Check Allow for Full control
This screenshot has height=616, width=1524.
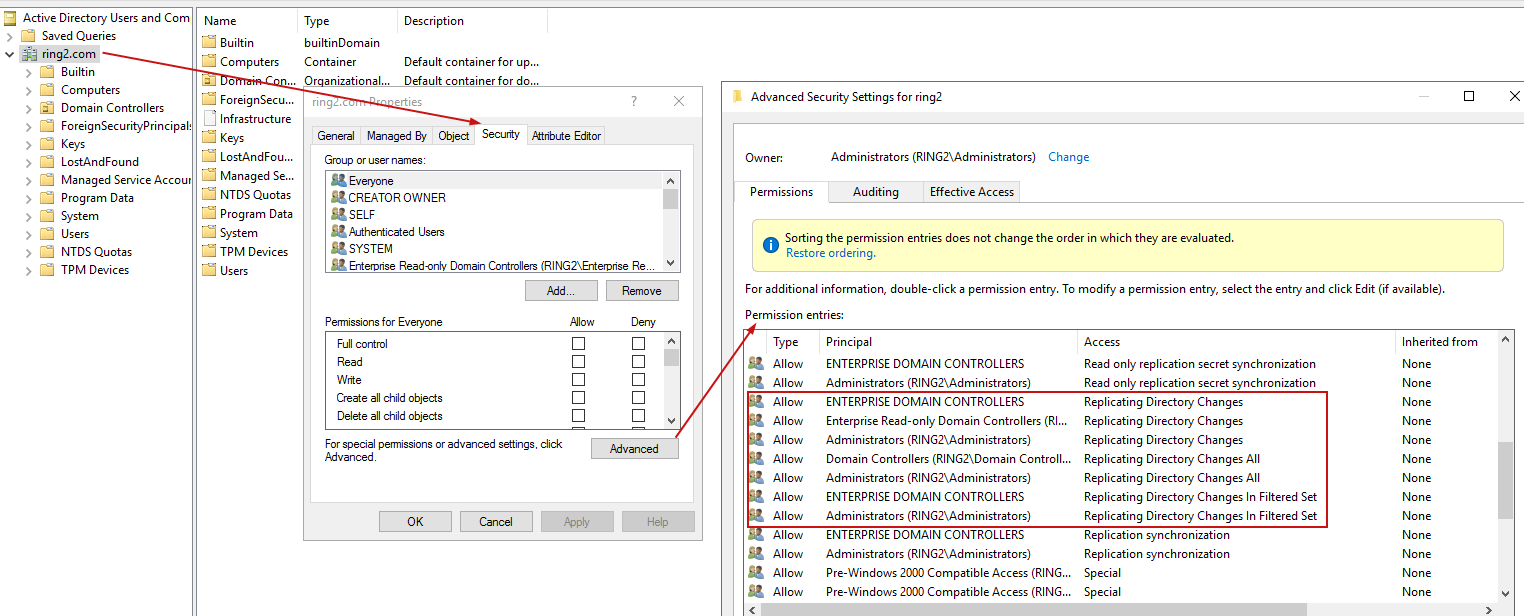(x=578, y=344)
